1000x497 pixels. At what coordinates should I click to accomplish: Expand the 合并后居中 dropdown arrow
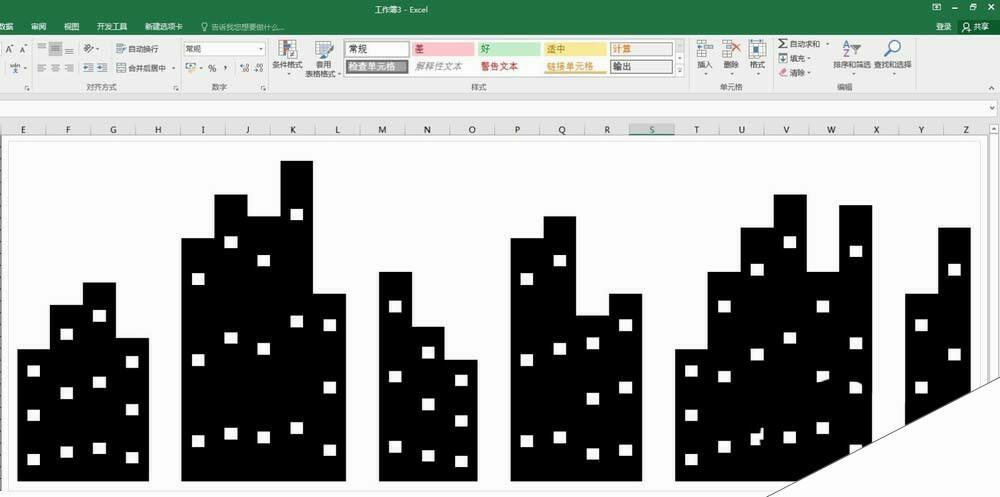coord(173,68)
